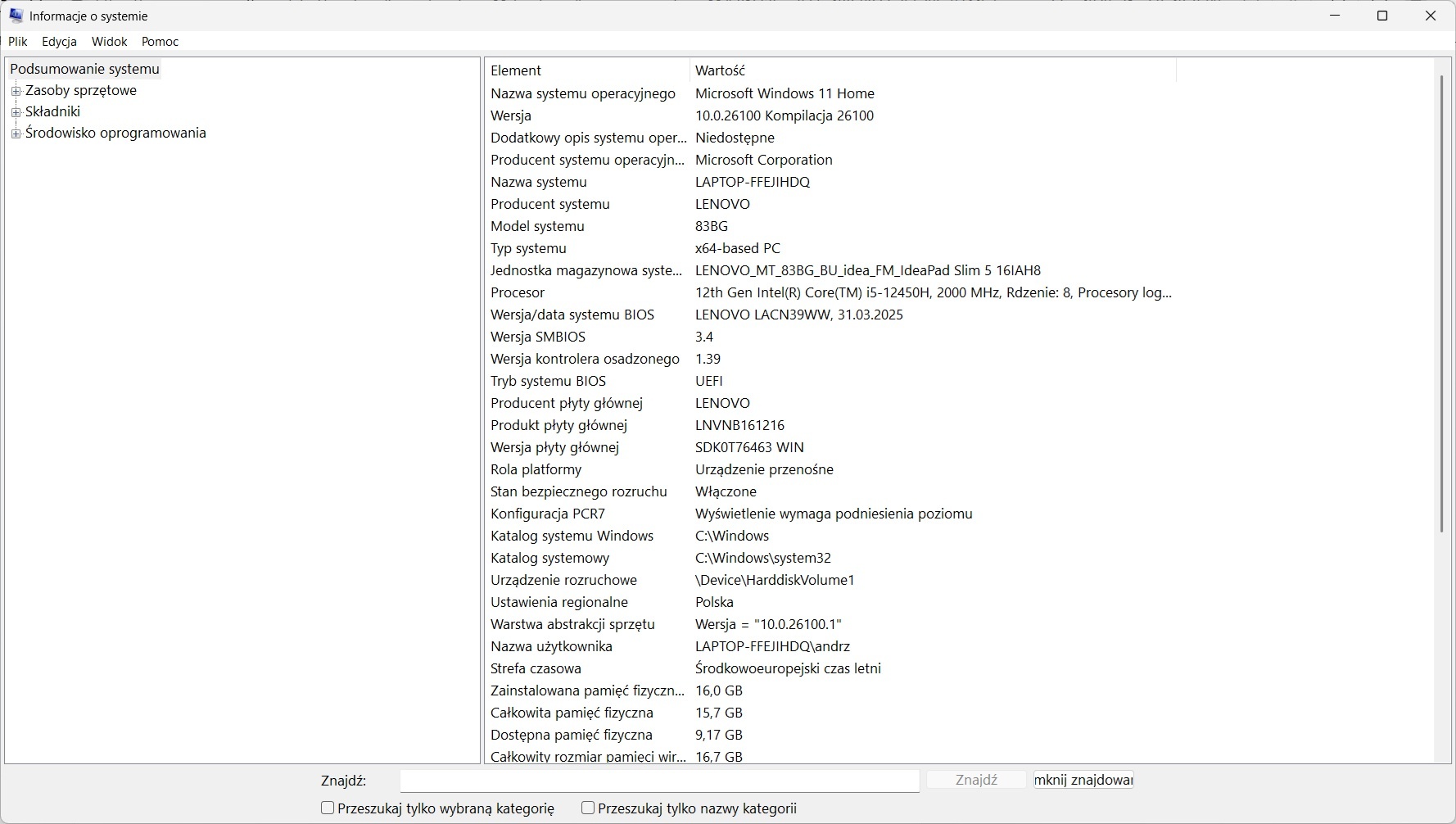The image size is (1456, 824).
Task: Select the Ustawienia regionalne row
Action: 831,602
